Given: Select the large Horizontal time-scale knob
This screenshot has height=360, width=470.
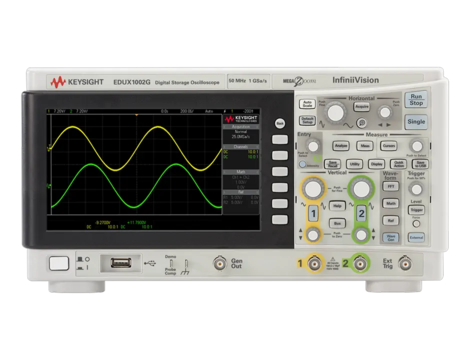Looking at the screenshot, I should [336, 113].
